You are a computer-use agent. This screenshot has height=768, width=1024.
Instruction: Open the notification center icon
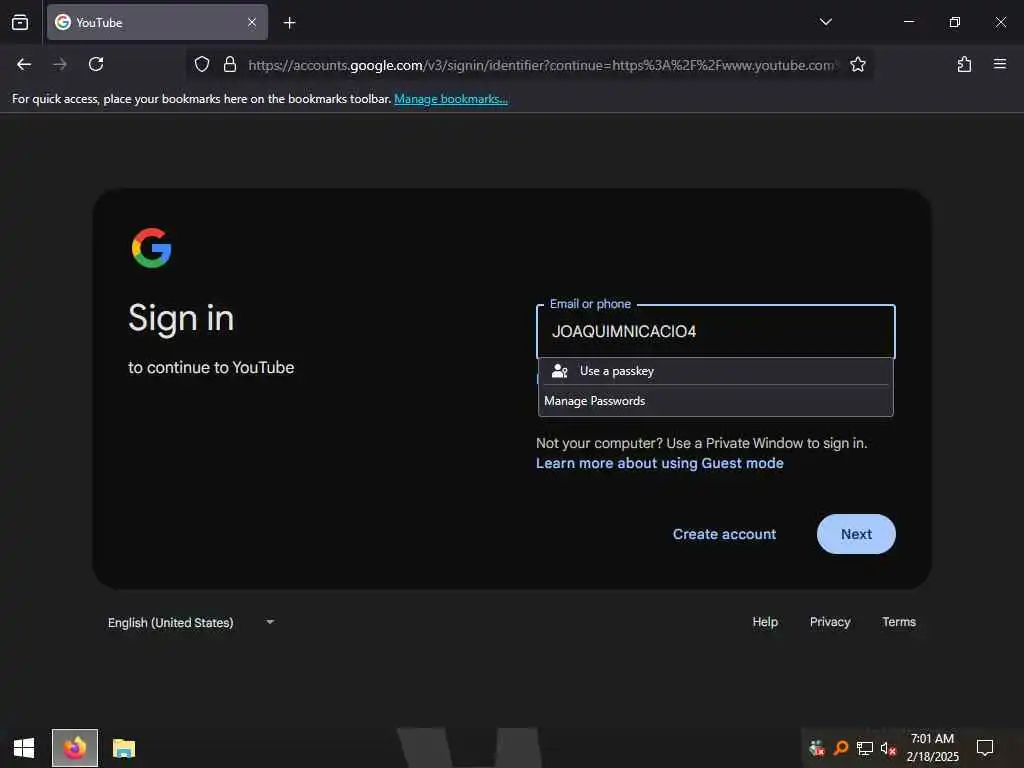point(984,748)
